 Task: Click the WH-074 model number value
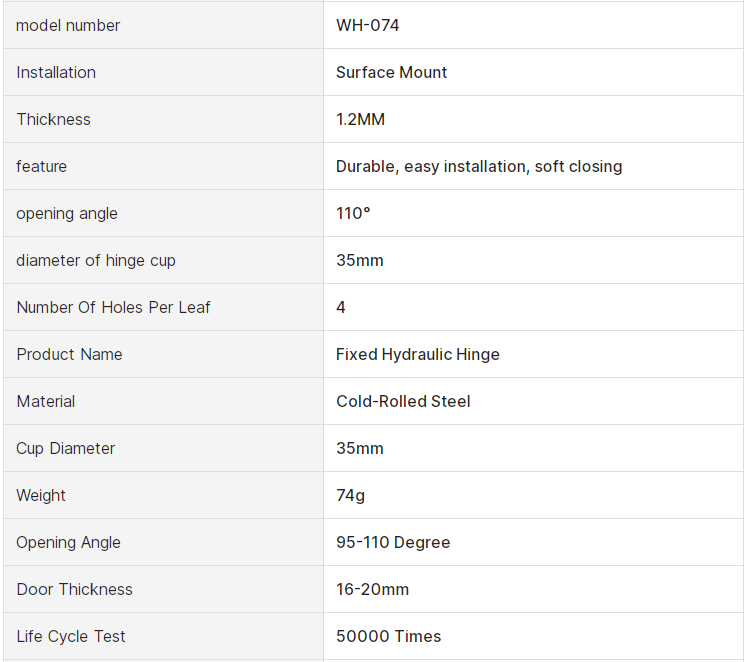(367, 25)
